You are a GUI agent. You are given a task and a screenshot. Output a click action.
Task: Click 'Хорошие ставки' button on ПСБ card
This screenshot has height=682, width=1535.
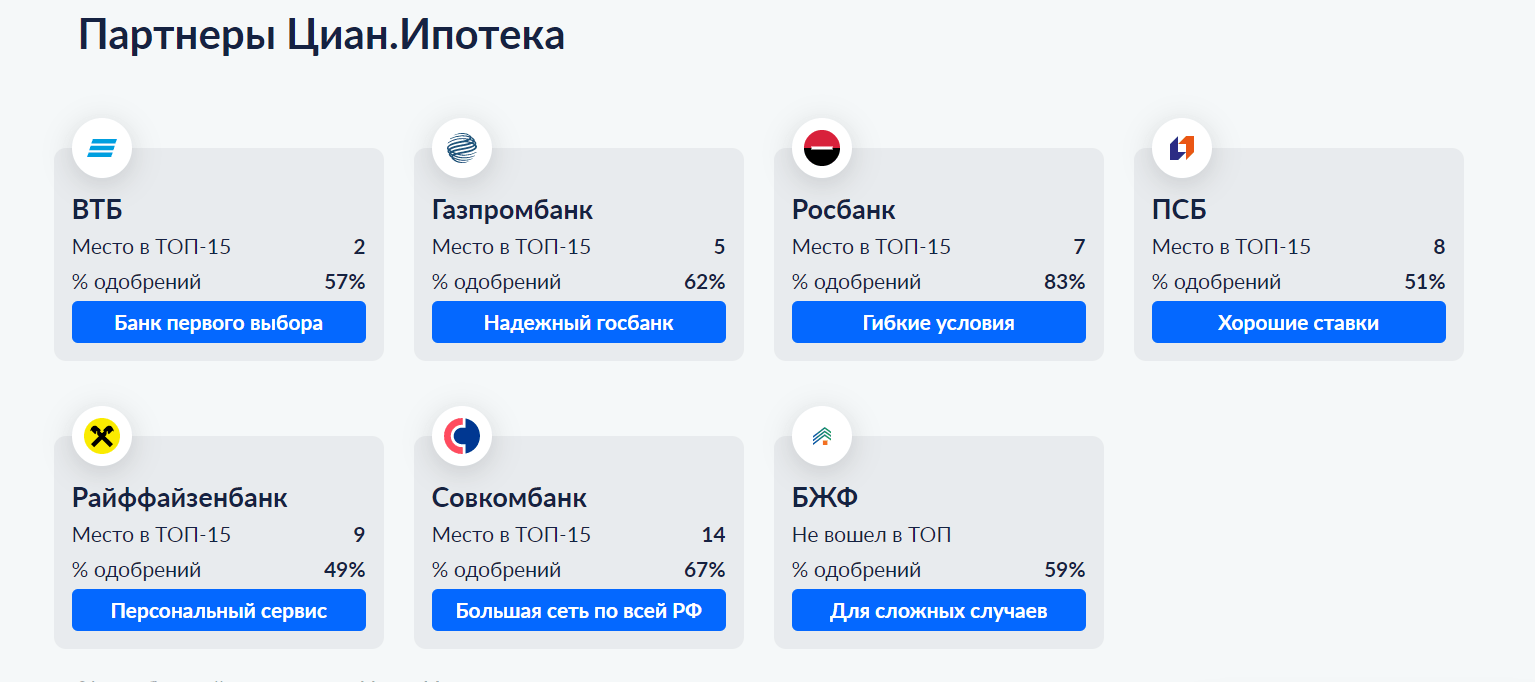point(1298,322)
